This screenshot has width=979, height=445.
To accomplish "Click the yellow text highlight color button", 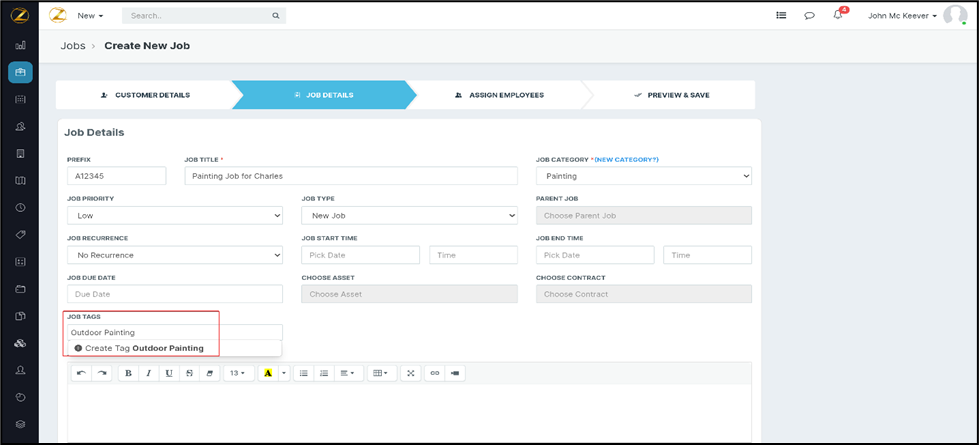I will 267,373.
